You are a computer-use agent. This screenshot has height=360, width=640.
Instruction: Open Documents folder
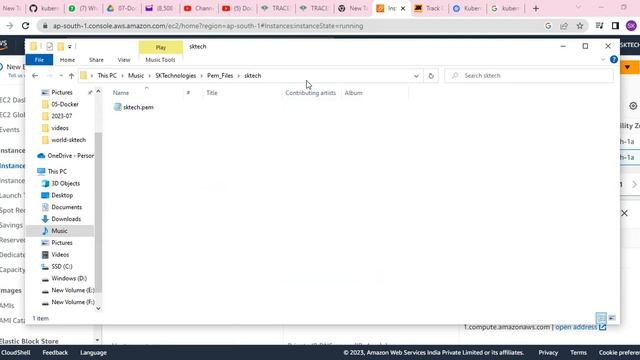click(x=66, y=207)
